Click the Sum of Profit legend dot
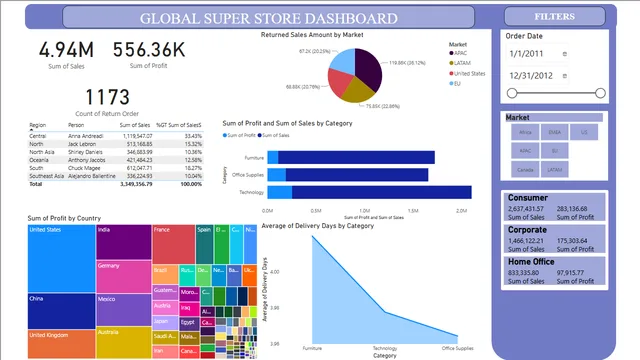The height and width of the screenshot is (360, 640). click(x=224, y=135)
